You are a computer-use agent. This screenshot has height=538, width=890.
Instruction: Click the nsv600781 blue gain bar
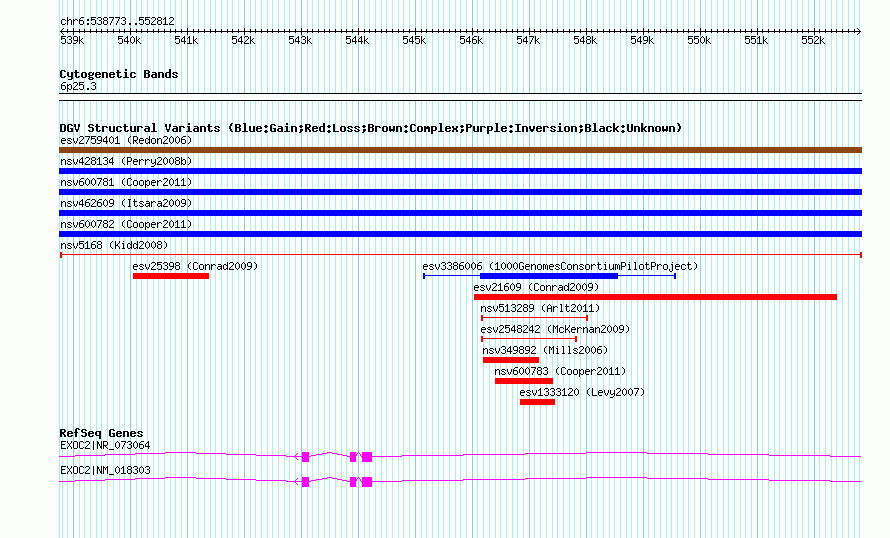pyautogui.click(x=460, y=192)
